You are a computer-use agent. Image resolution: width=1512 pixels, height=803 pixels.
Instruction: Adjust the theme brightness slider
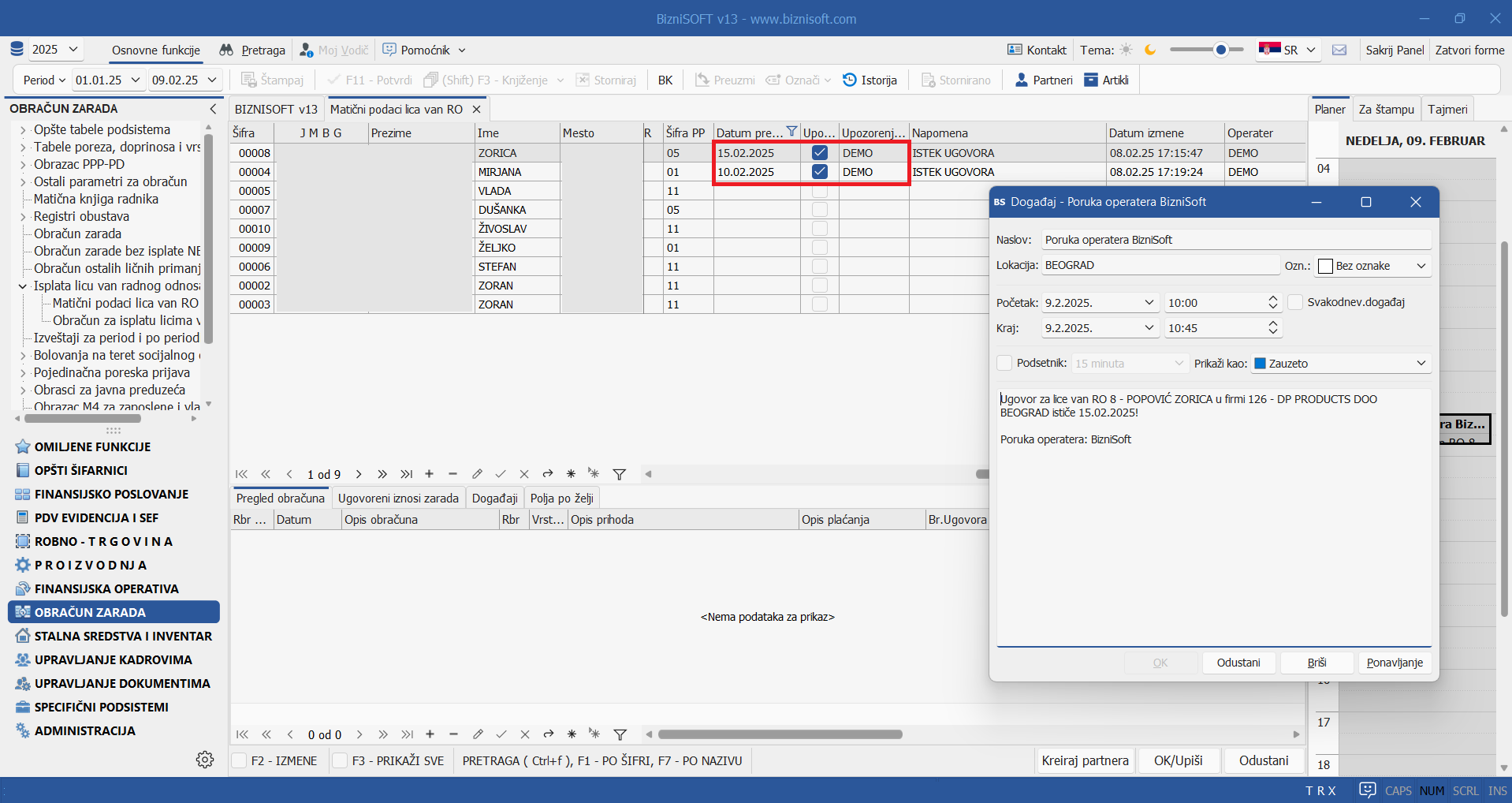coord(1220,50)
